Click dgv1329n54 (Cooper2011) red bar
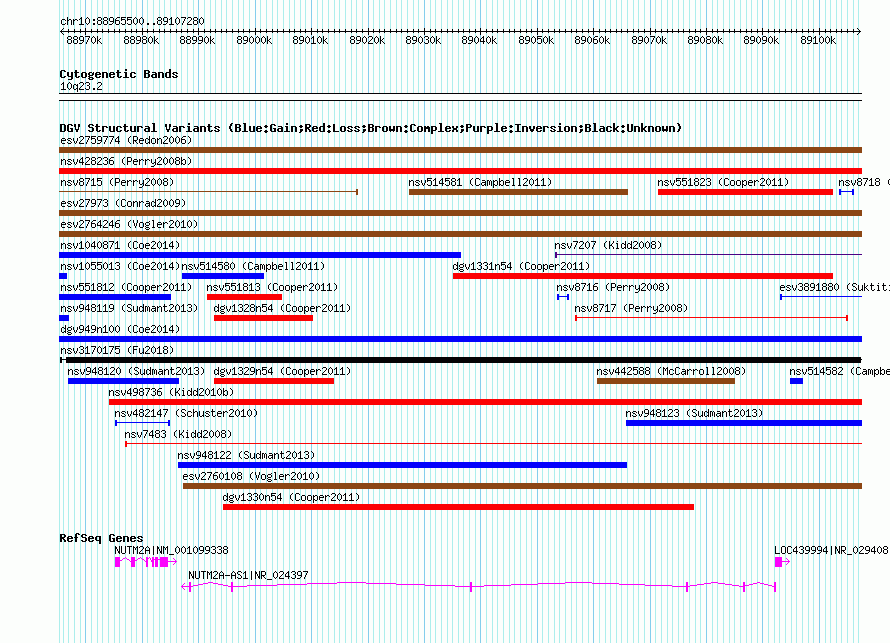 pos(274,381)
